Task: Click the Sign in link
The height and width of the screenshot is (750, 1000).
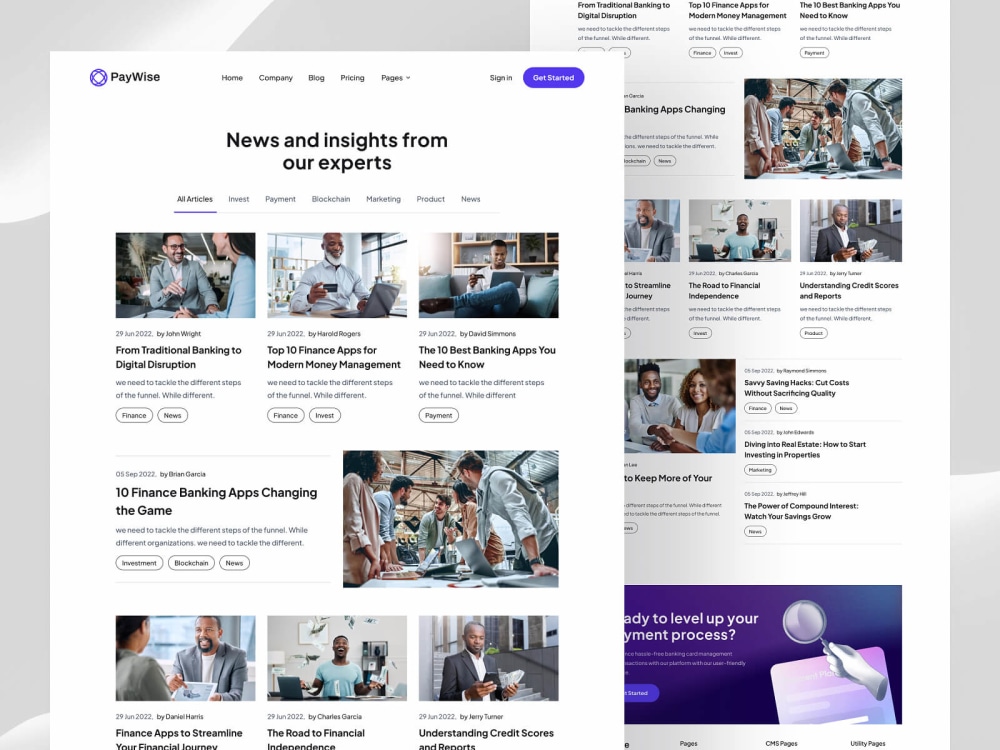Action: click(x=501, y=78)
